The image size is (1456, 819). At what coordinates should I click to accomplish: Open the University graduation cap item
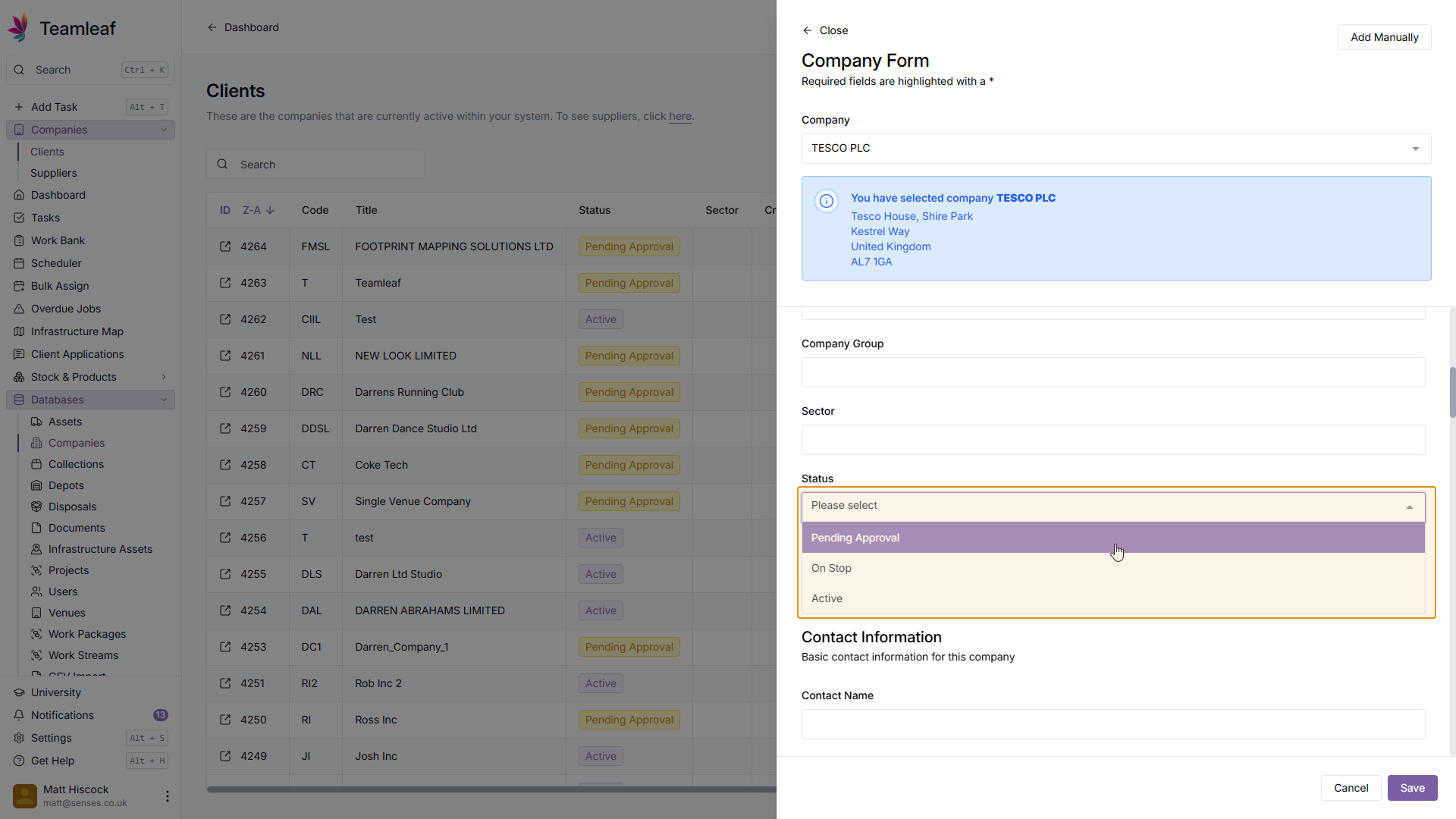19,692
